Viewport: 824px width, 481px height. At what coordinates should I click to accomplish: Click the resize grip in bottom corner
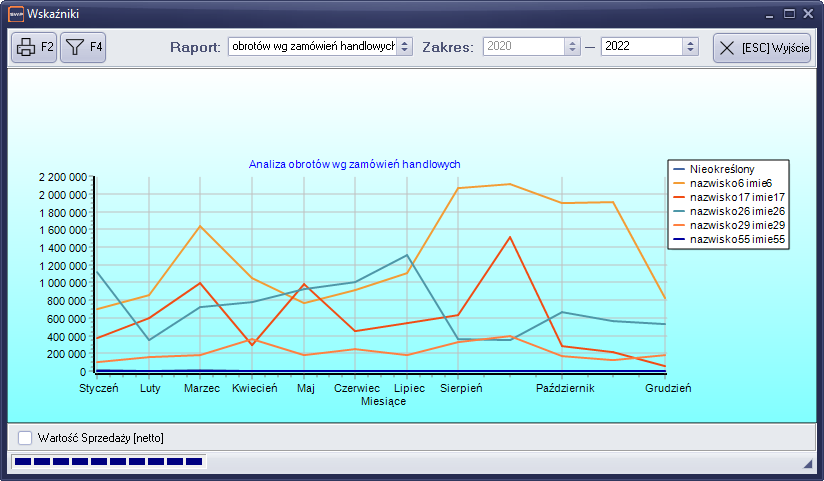pos(808,465)
